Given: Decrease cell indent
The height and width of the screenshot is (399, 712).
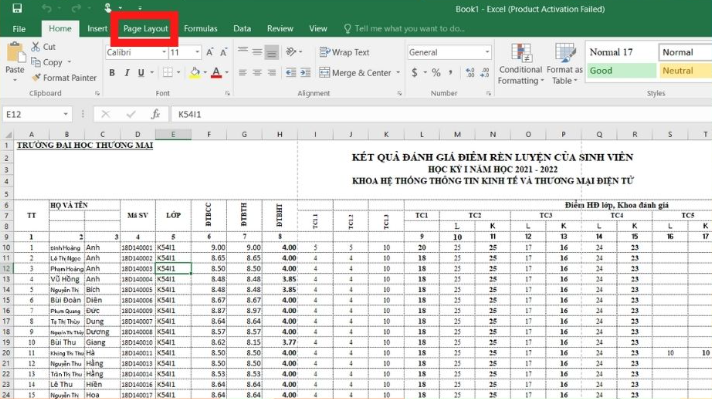Looking at the screenshot, I should coord(291,72).
